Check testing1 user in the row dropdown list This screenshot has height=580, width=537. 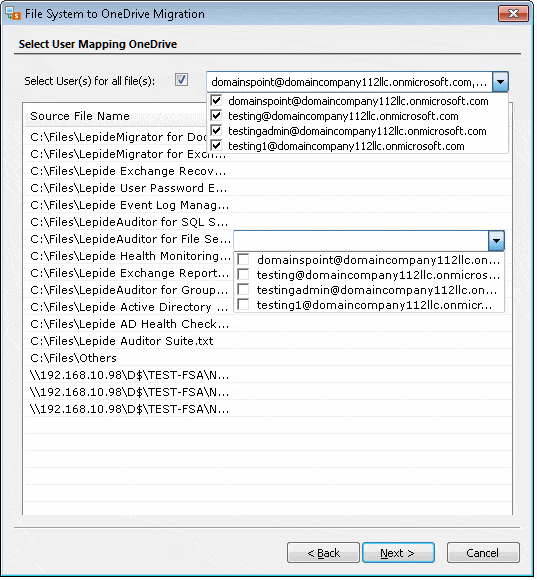click(243, 305)
